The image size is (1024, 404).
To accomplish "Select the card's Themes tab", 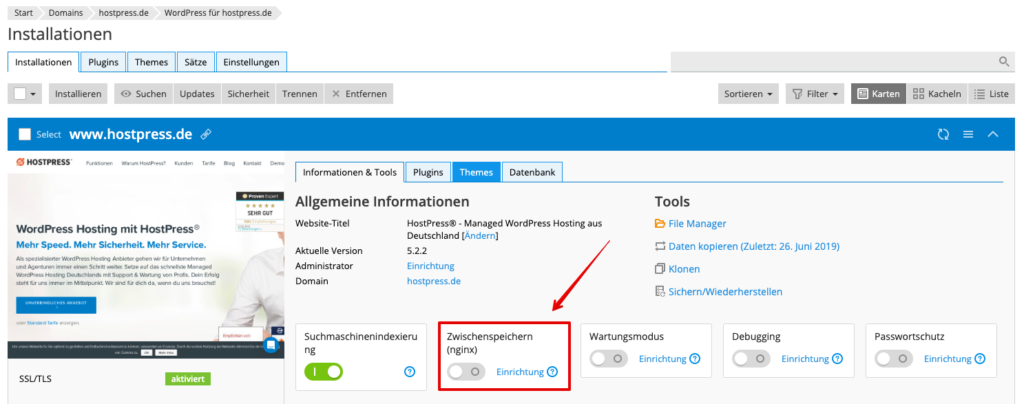I will click(x=476, y=172).
